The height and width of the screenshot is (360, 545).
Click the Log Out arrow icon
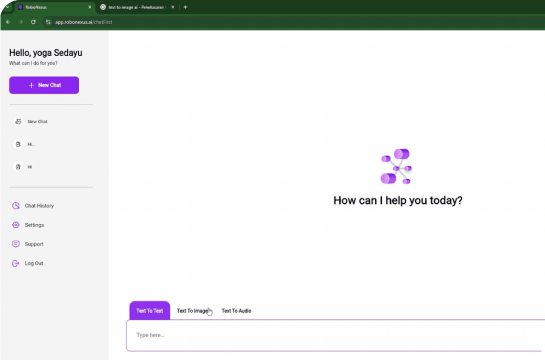(x=16, y=263)
